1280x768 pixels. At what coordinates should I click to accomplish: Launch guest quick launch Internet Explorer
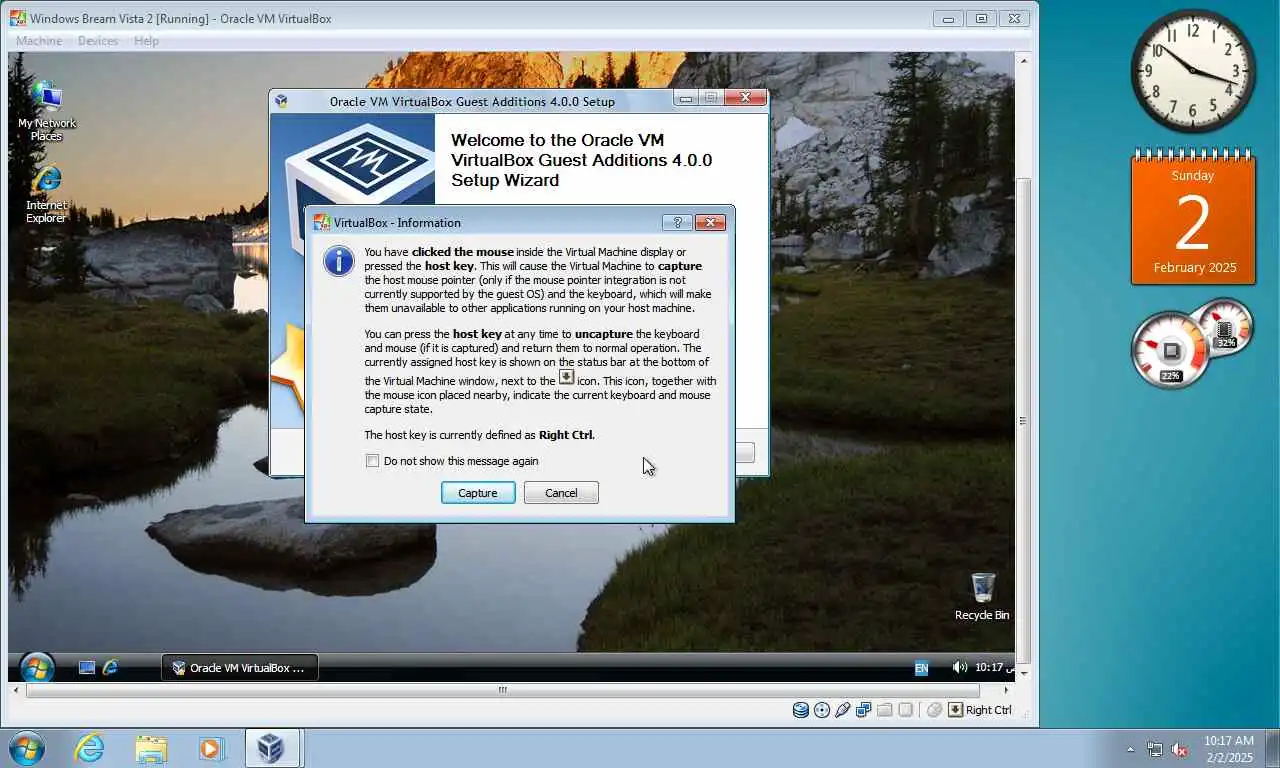click(110, 667)
